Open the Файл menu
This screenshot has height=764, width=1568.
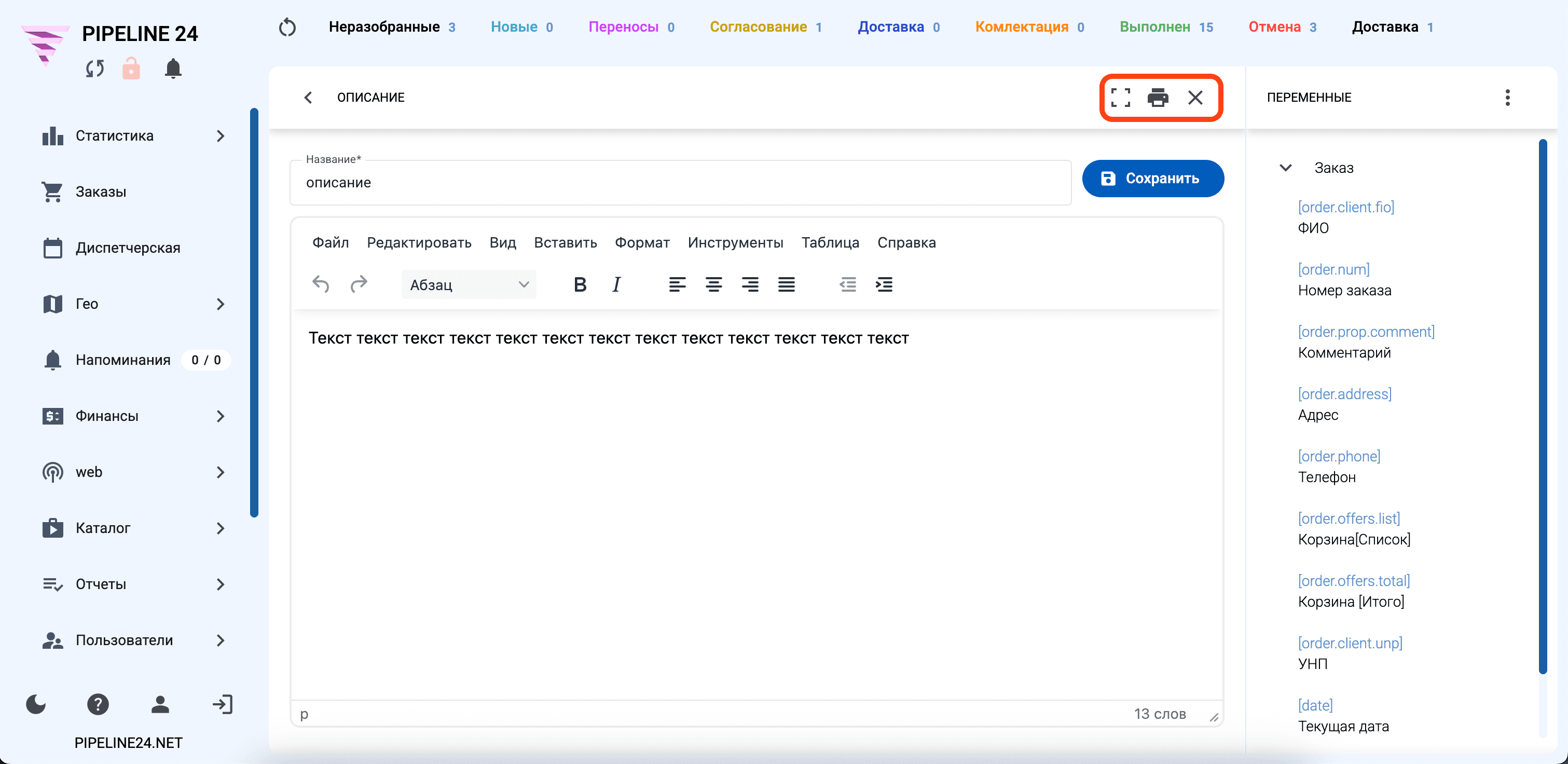click(331, 242)
